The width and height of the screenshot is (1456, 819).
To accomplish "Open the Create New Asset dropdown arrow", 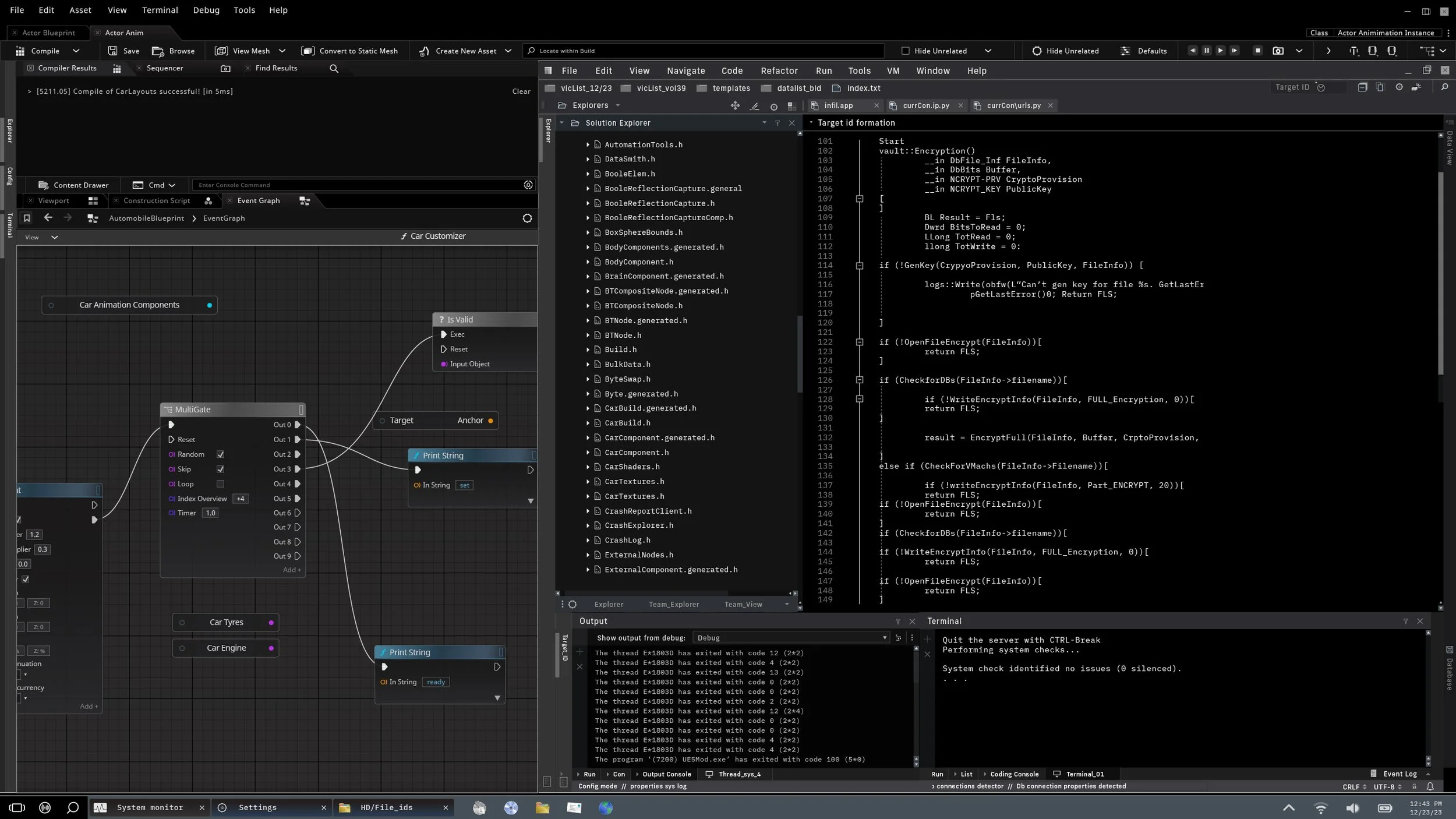I will (x=508, y=51).
